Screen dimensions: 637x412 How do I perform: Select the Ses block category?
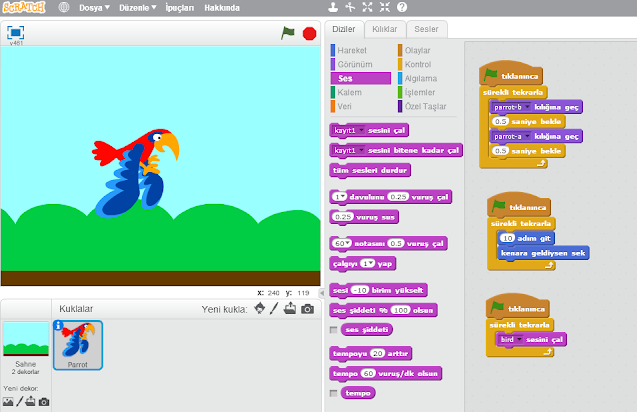pyautogui.click(x=361, y=78)
